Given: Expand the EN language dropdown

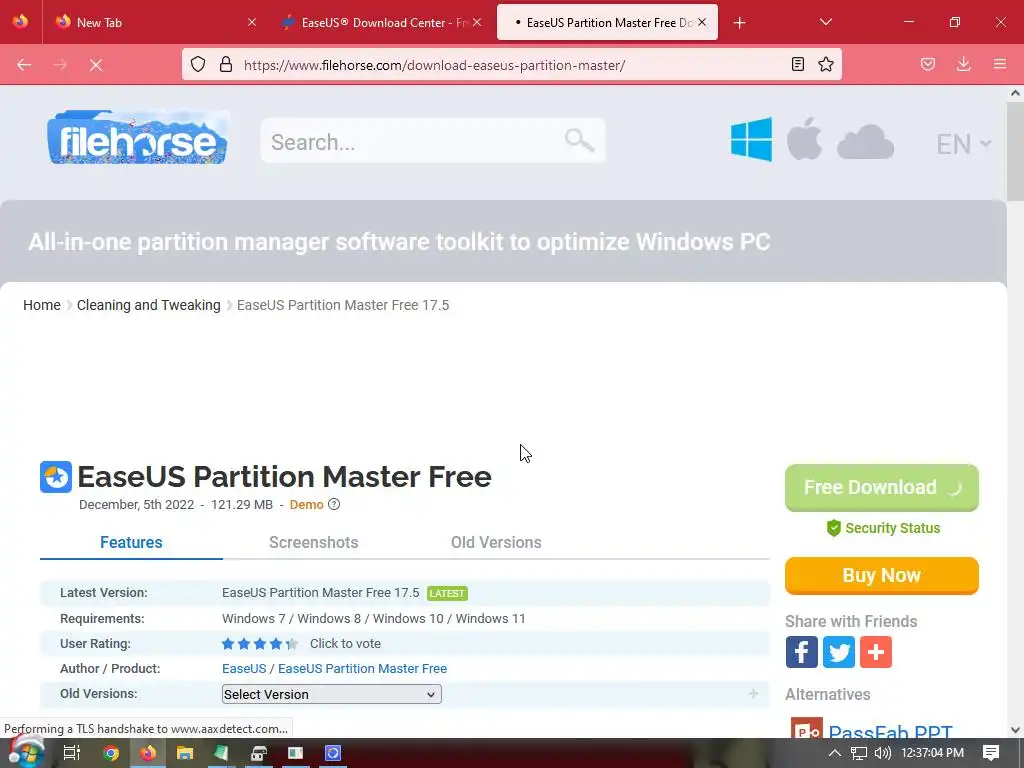Looking at the screenshot, I should tap(964, 144).
